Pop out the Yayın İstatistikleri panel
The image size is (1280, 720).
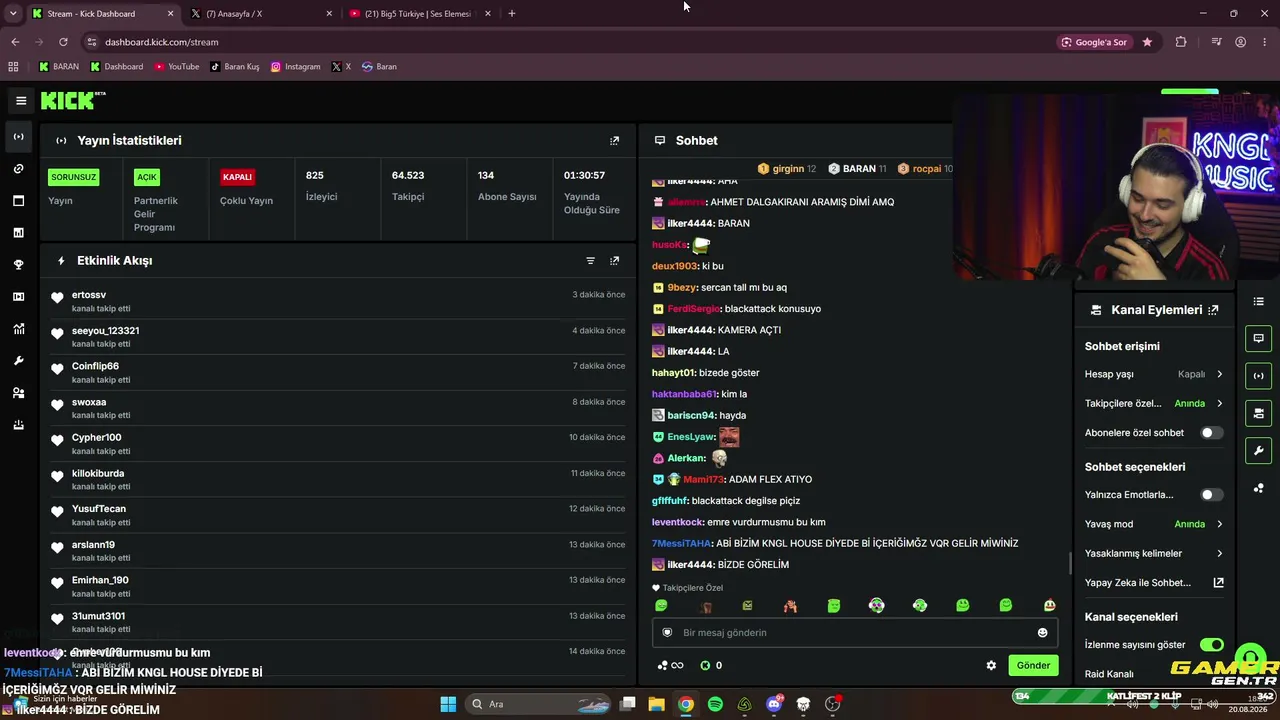614,141
